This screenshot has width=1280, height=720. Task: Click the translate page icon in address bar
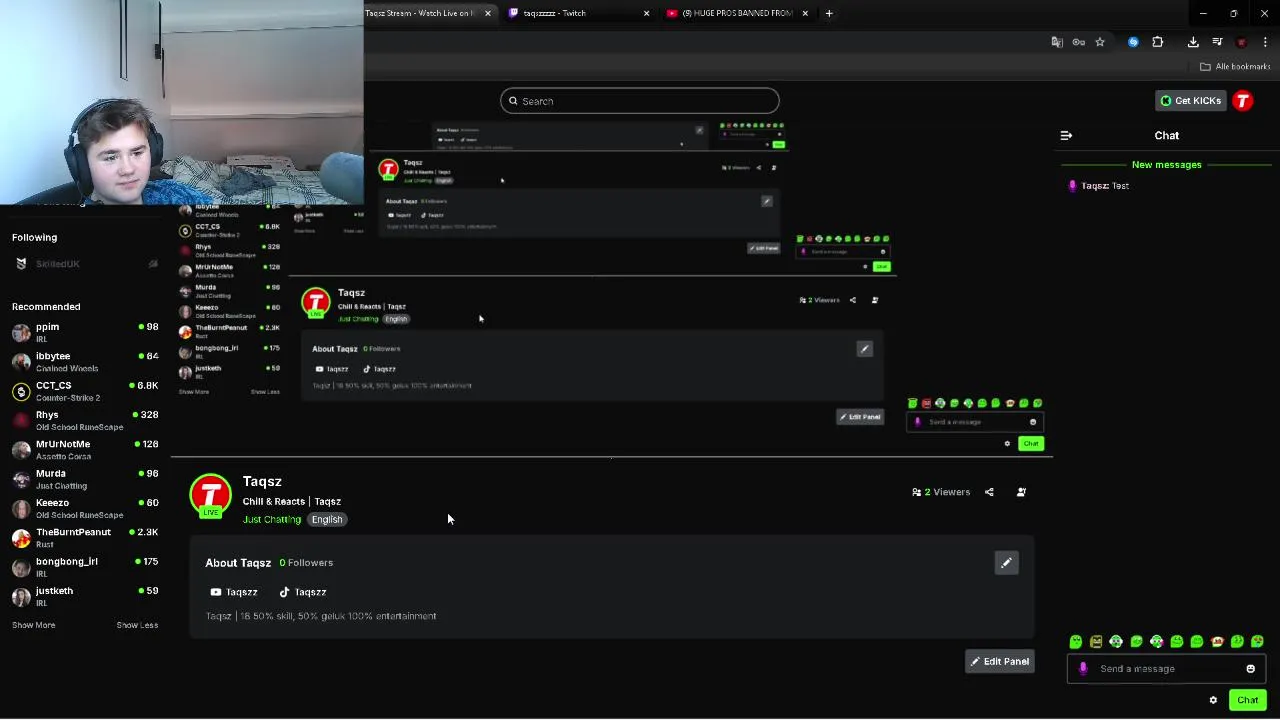pyautogui.click(x=1057, y=42)
